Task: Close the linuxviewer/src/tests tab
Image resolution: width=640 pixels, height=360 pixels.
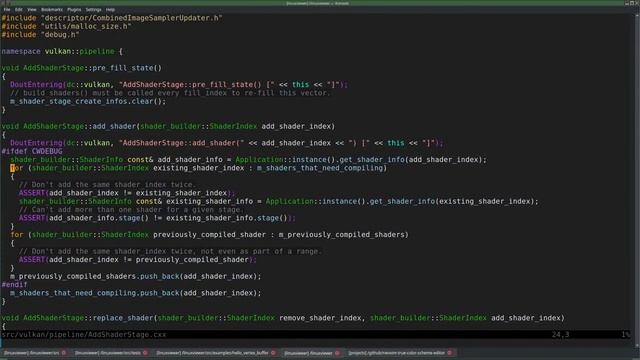Action: pos(145,353)
